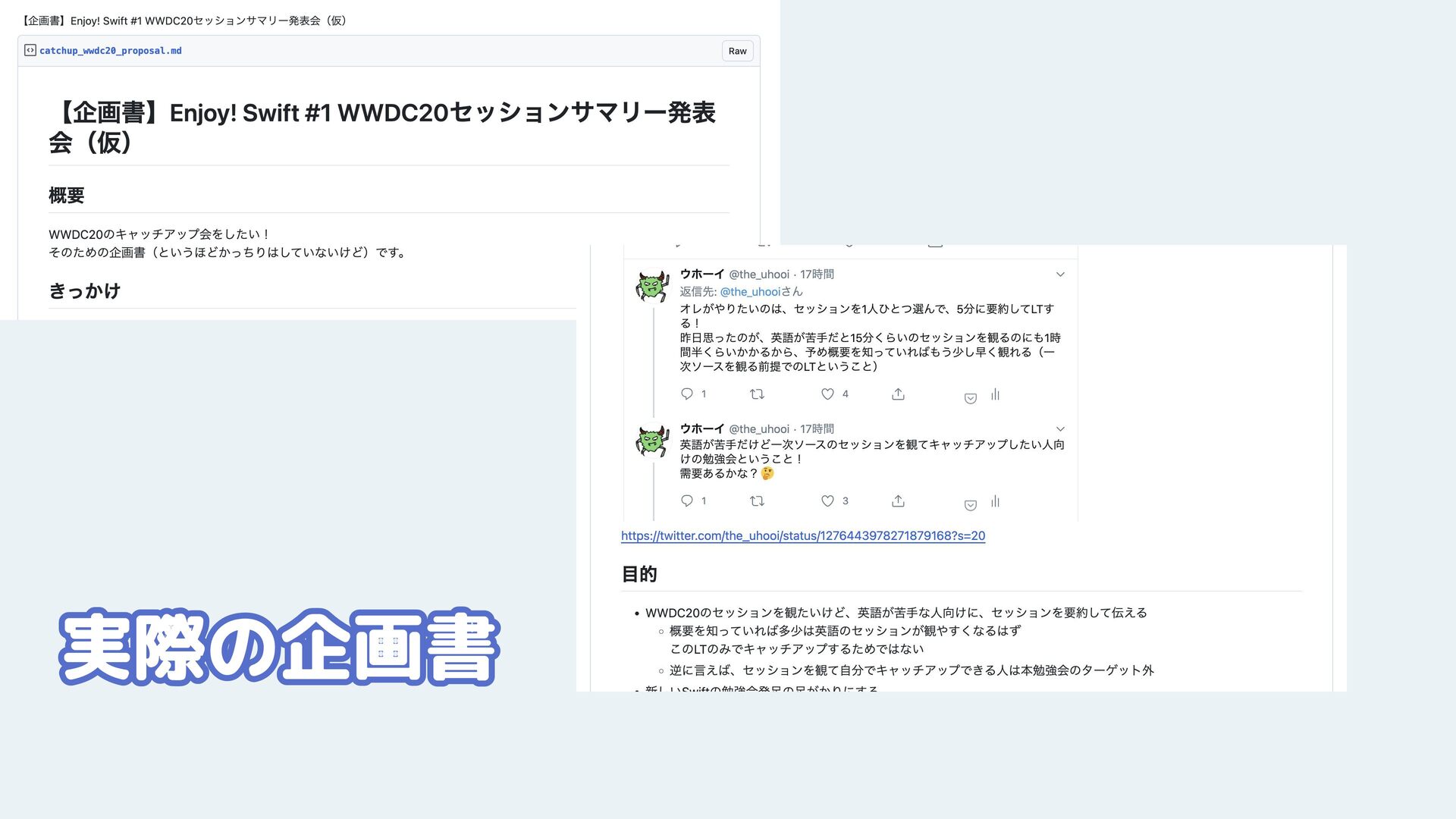Image resolution: width=1456 pixels, height=819 pixels.
Task: Click the 17時間 timestamp on the オレがやりたいのは tweet
Action: (817, 275)
